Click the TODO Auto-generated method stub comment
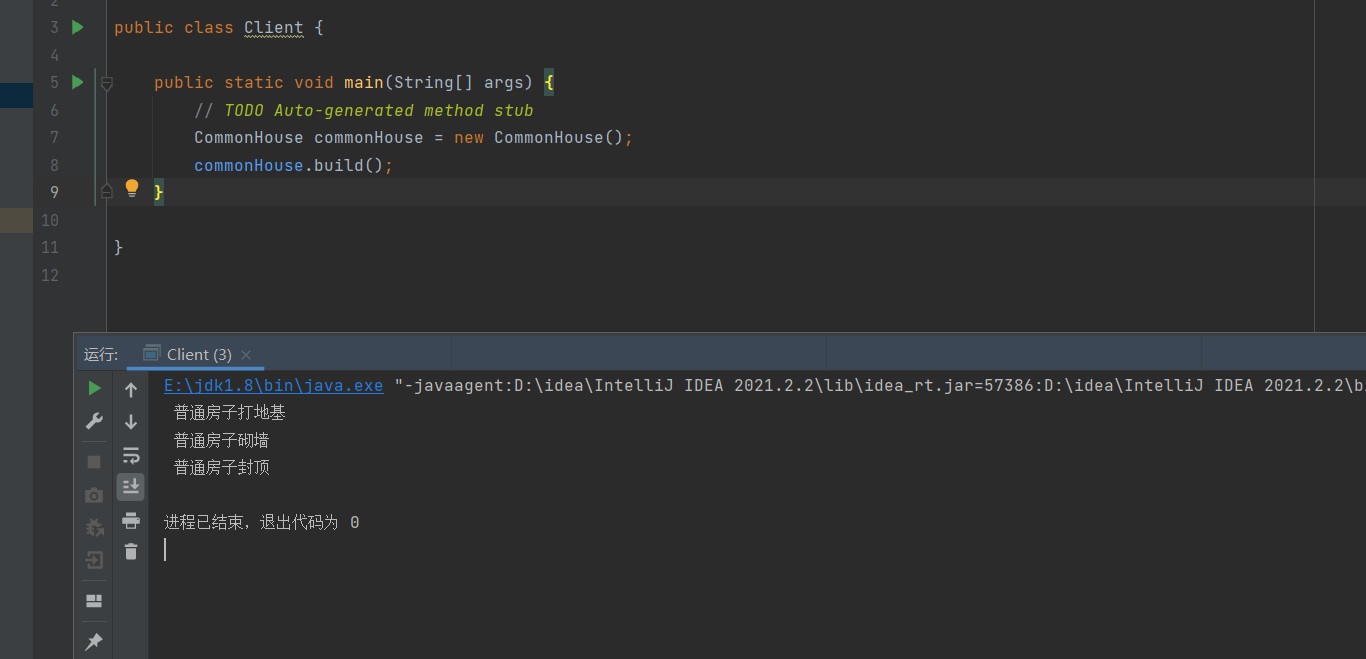Image resolution: width=1366 pixels, height=659 pixels. [x=364, y=110]
